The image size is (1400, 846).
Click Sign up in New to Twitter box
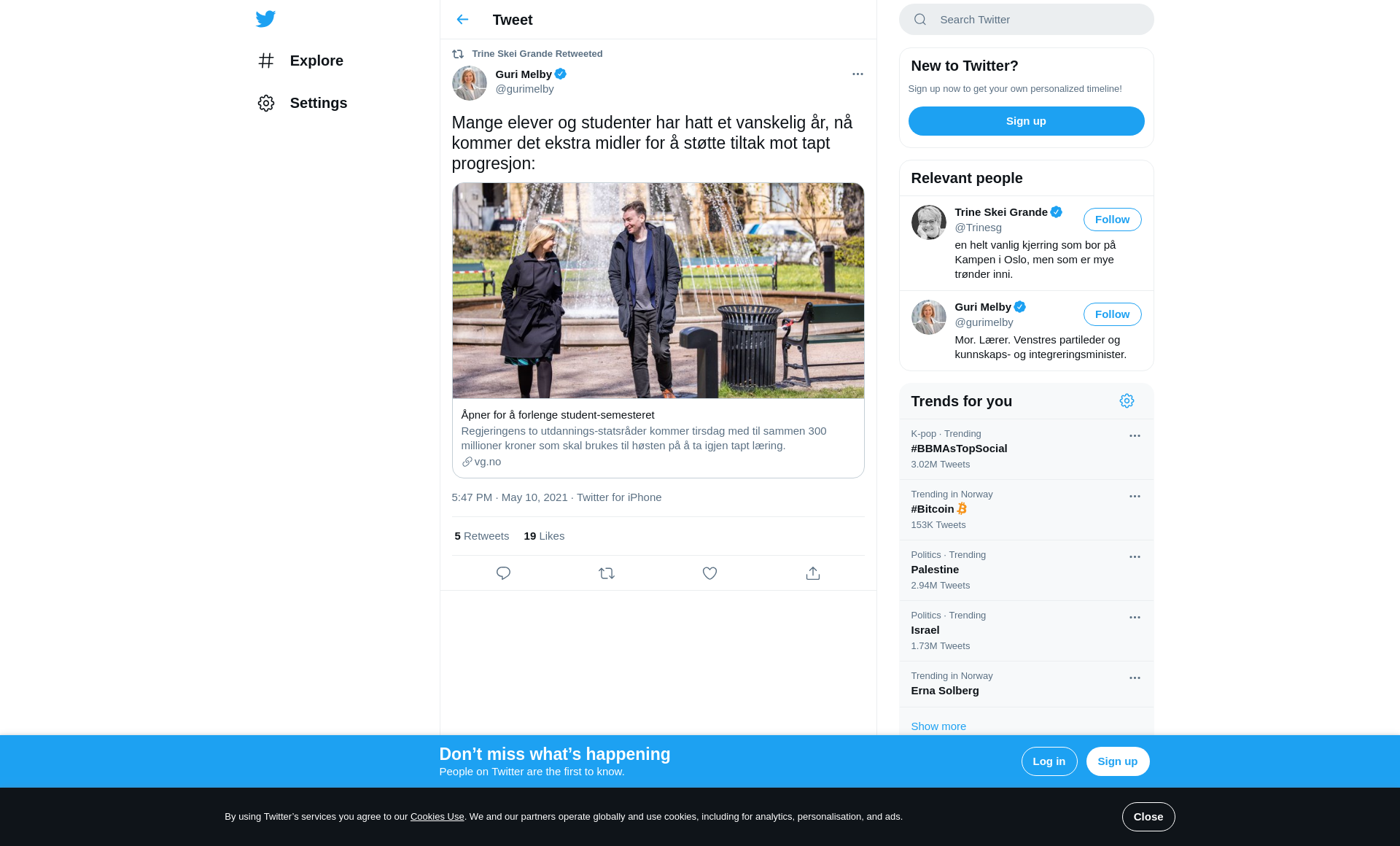pyautogui.click(x=1027, y=121)
